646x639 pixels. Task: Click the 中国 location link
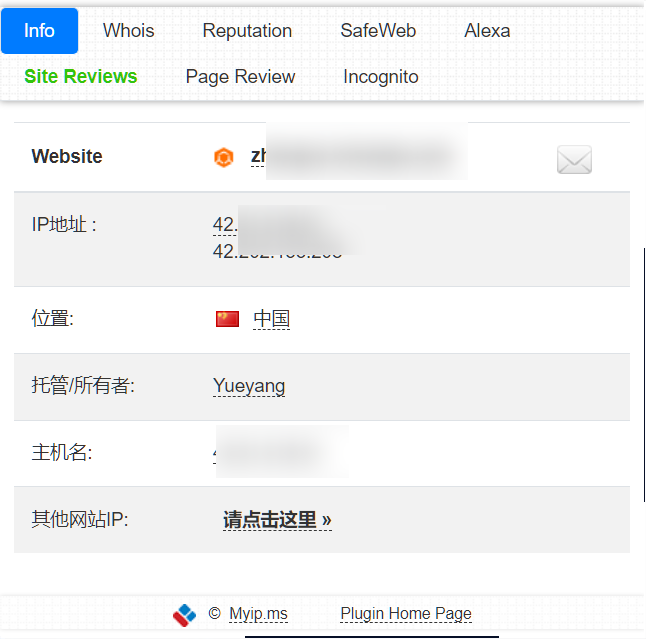click(271, 319)
